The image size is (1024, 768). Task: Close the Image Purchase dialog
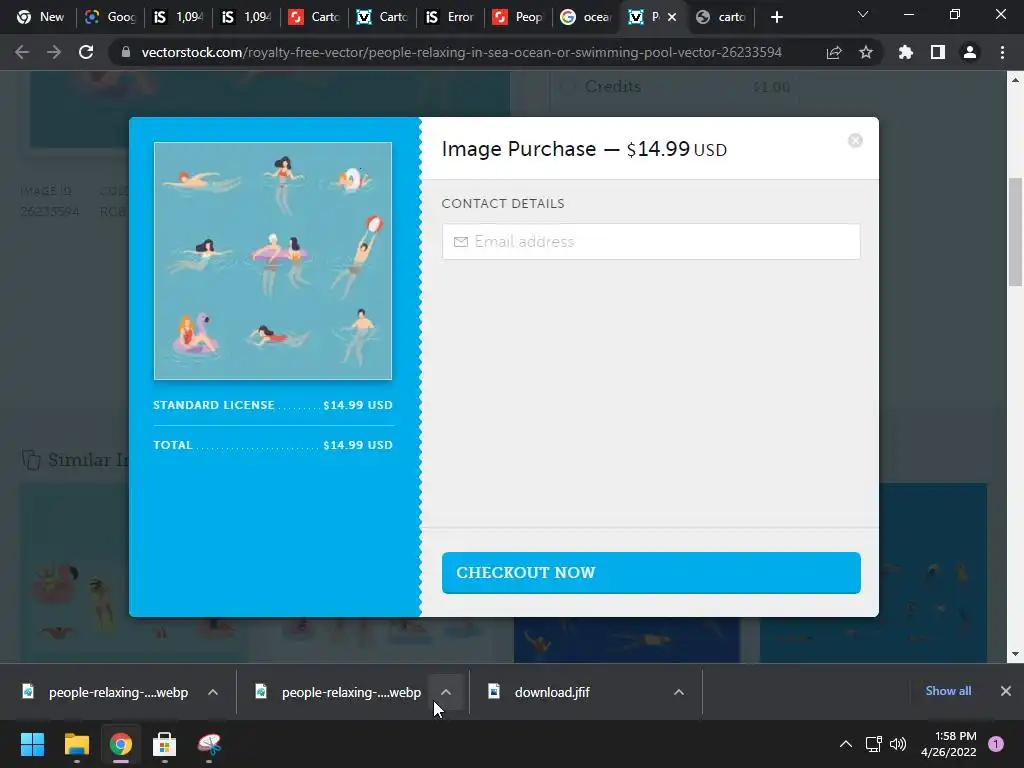855,140
